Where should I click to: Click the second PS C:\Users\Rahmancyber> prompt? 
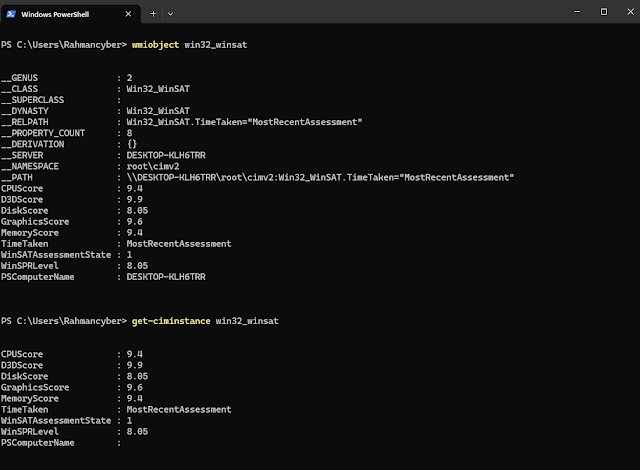pyautogui.click(x=64, y=321)
